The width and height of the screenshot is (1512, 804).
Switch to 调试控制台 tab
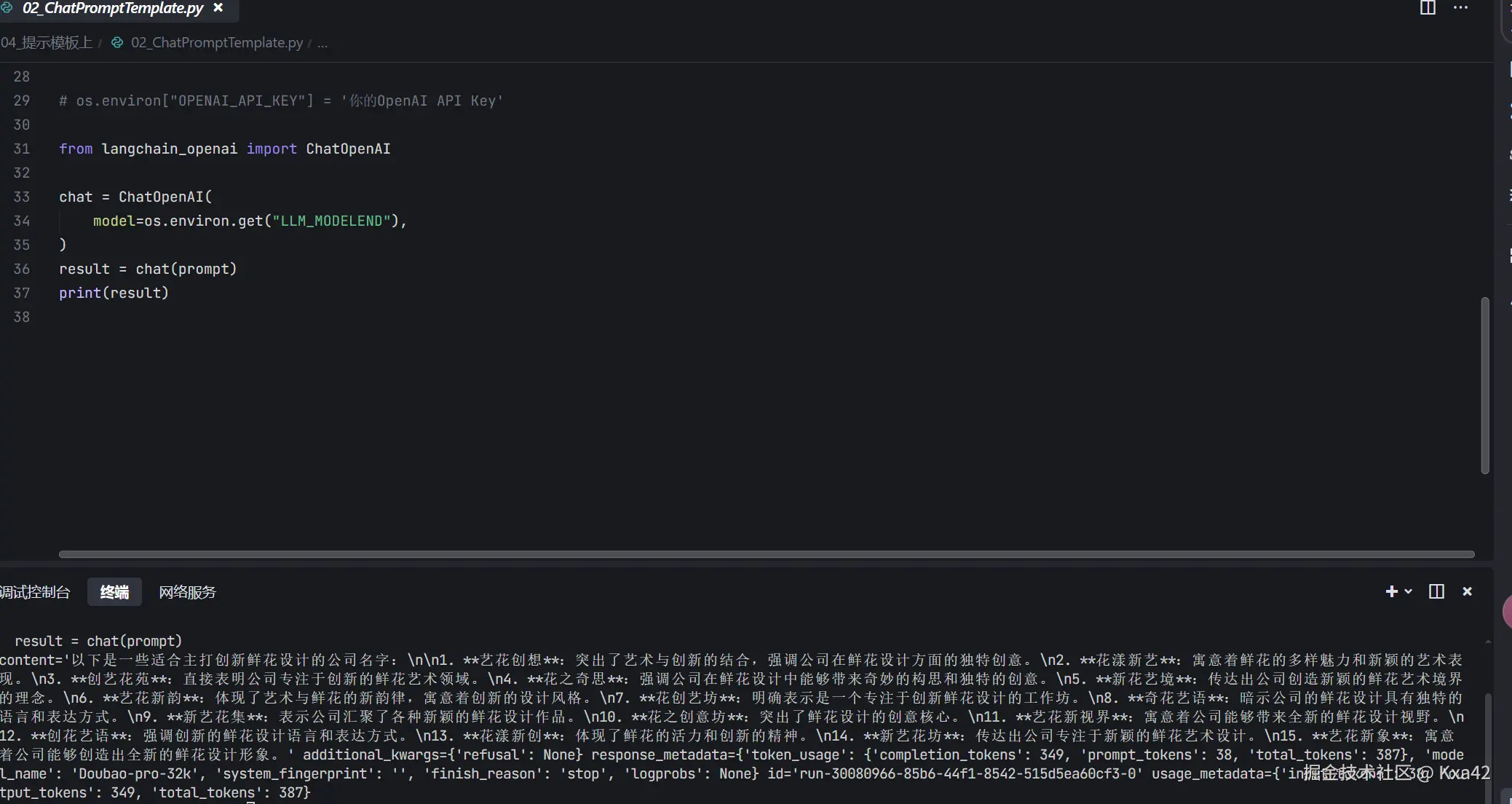(x=34, y=592)
